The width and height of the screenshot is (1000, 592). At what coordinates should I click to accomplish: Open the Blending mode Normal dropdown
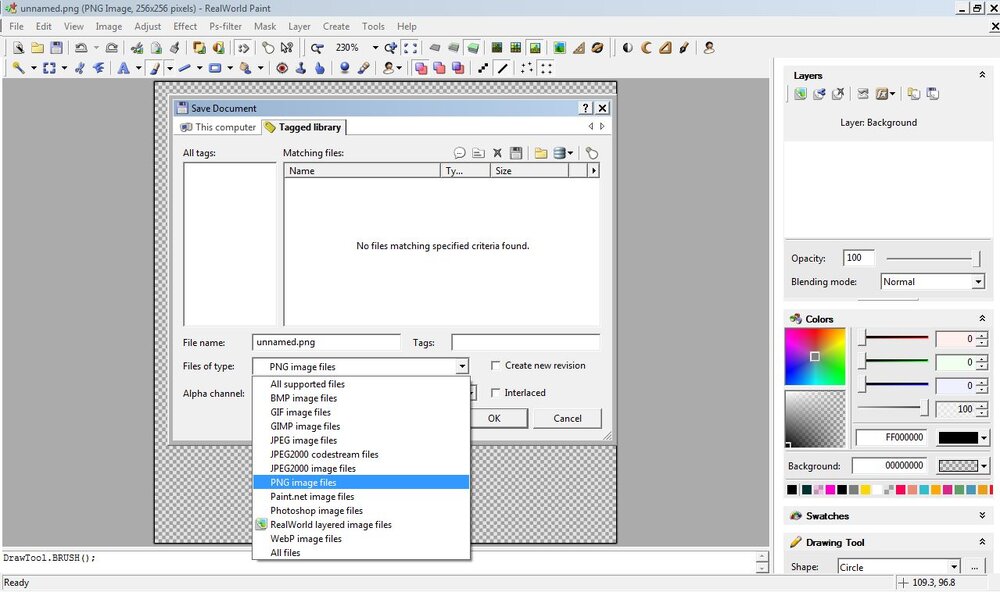point(932,281)
